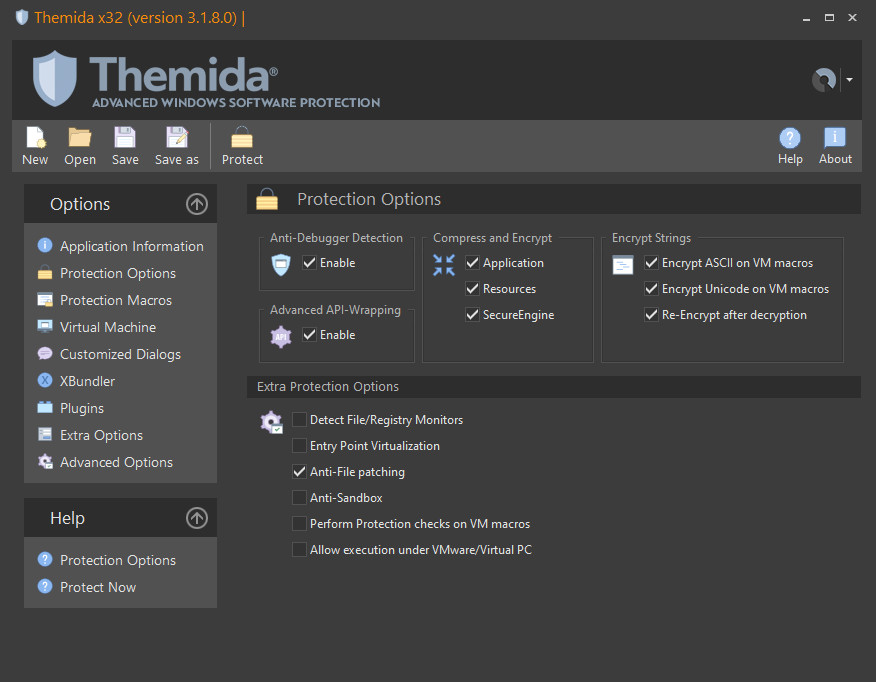Image resolution: width=876 pixels, height=682 pixels.
Task: Toggle Encrypt Unicode on VM macros
Action: pyautogui.click(x=652, y=289)
